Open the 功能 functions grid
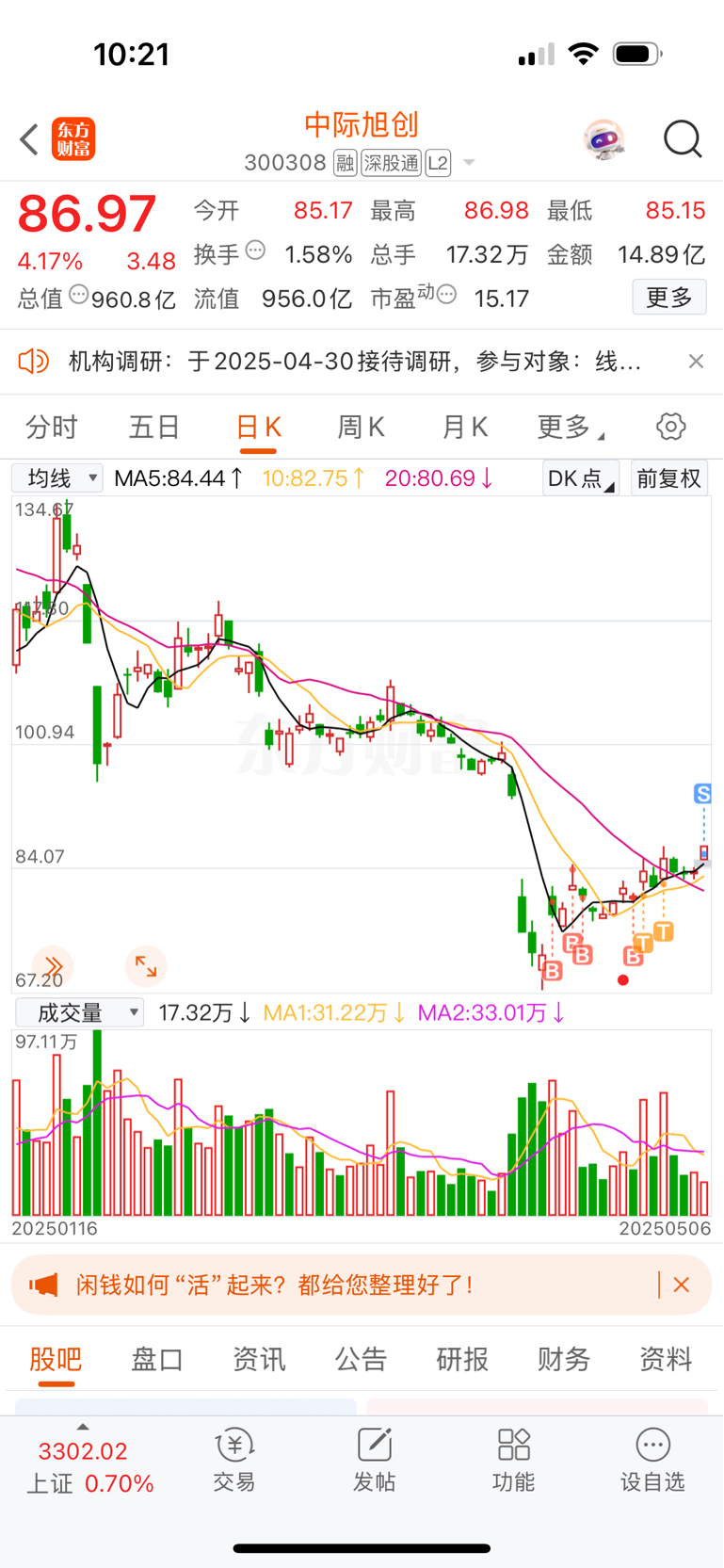The image size is (724, 1568). coord(513,1461)
